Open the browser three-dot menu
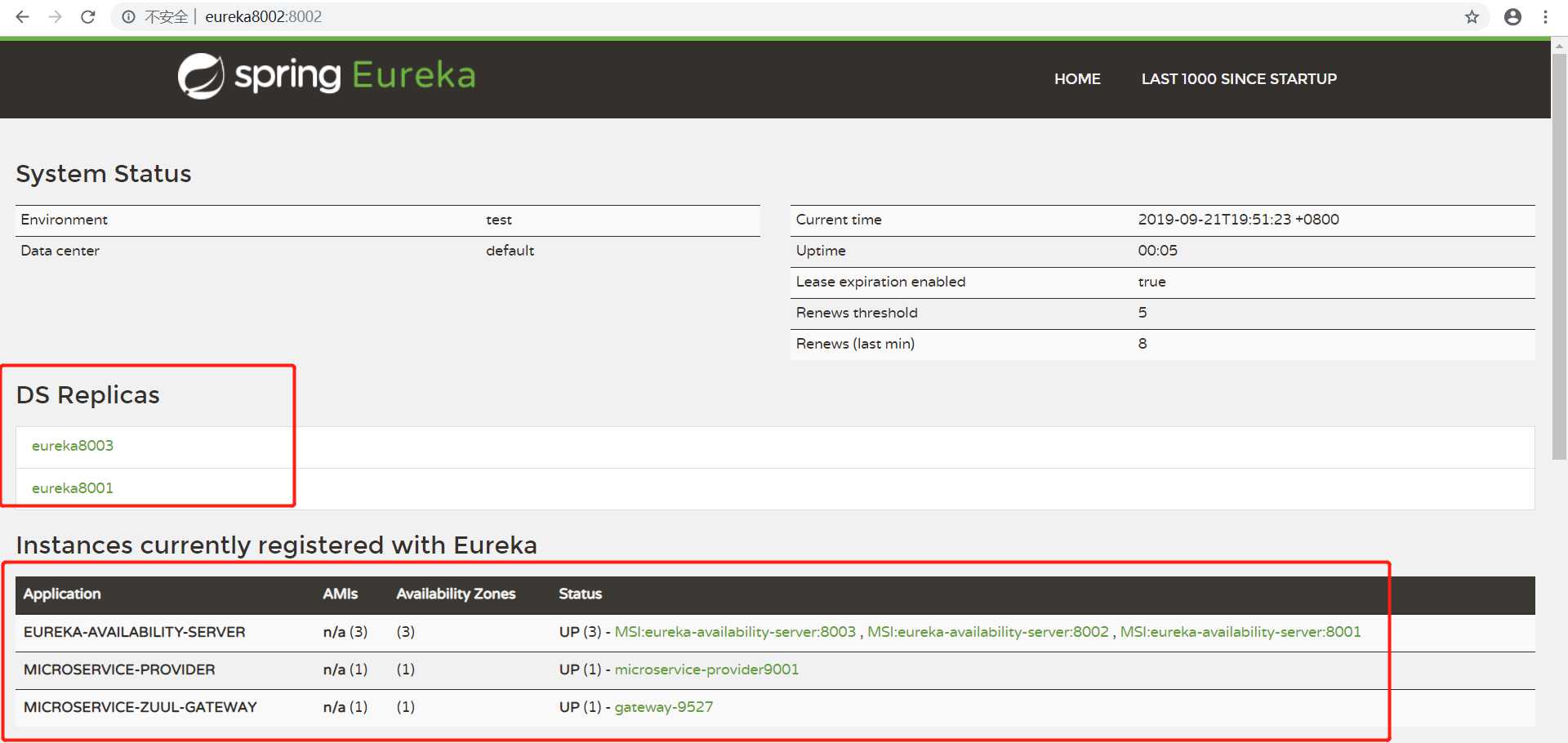The height and width of the screenshot is (743, 1568). click(x=1545, y=16)
